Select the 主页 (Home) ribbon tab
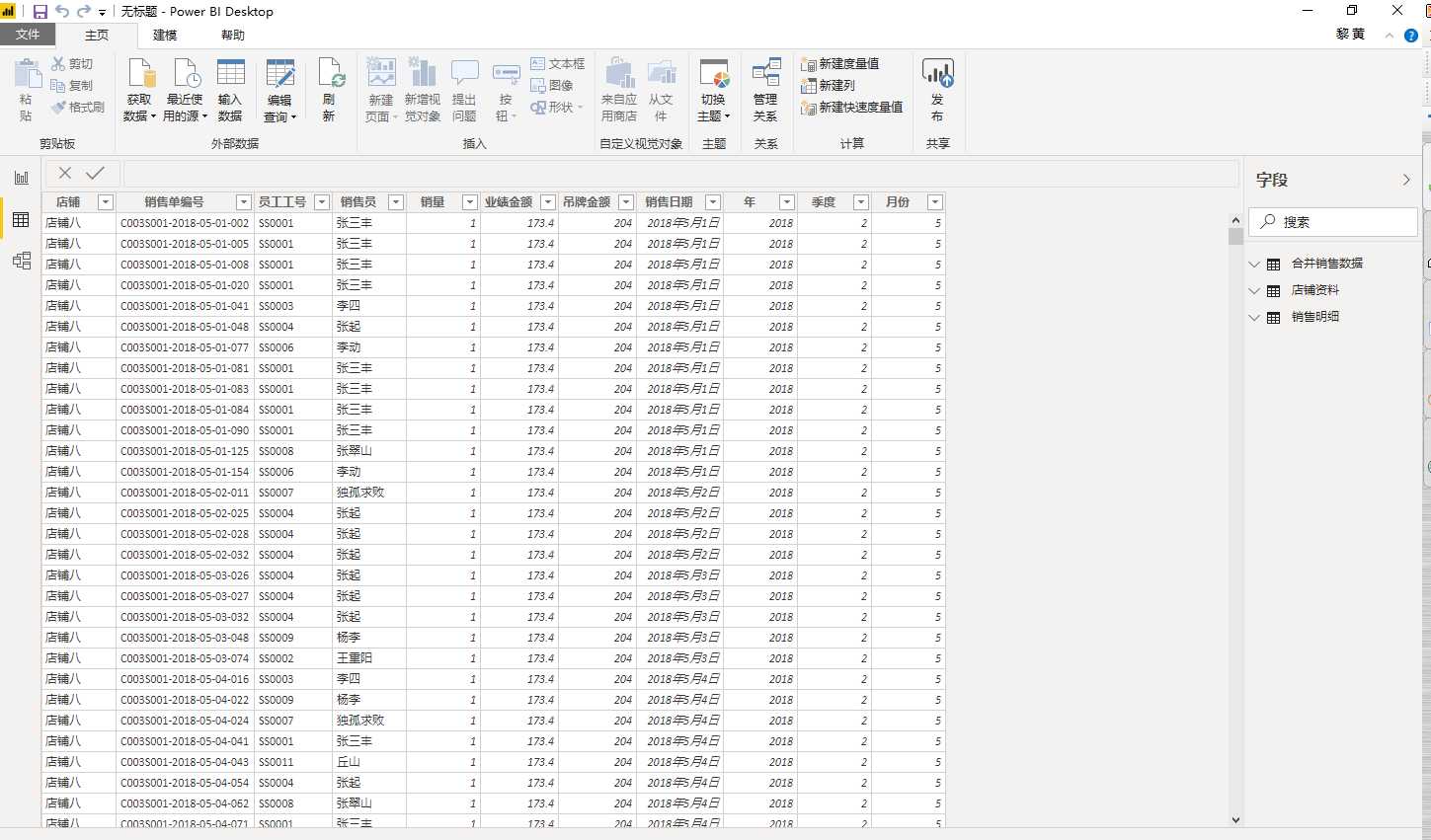The width and height of the screenshot is (1431, 840). click(x=97, y=35)
